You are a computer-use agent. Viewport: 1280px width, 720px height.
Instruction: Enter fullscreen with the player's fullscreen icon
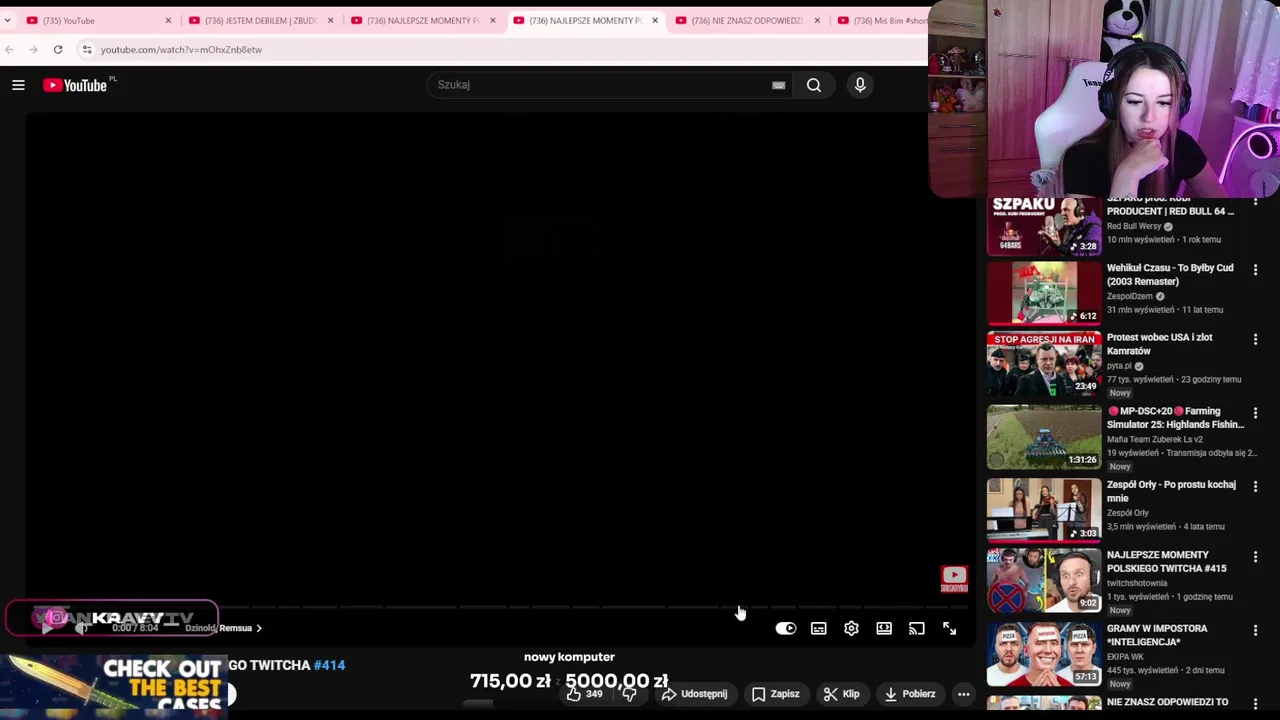949,628
